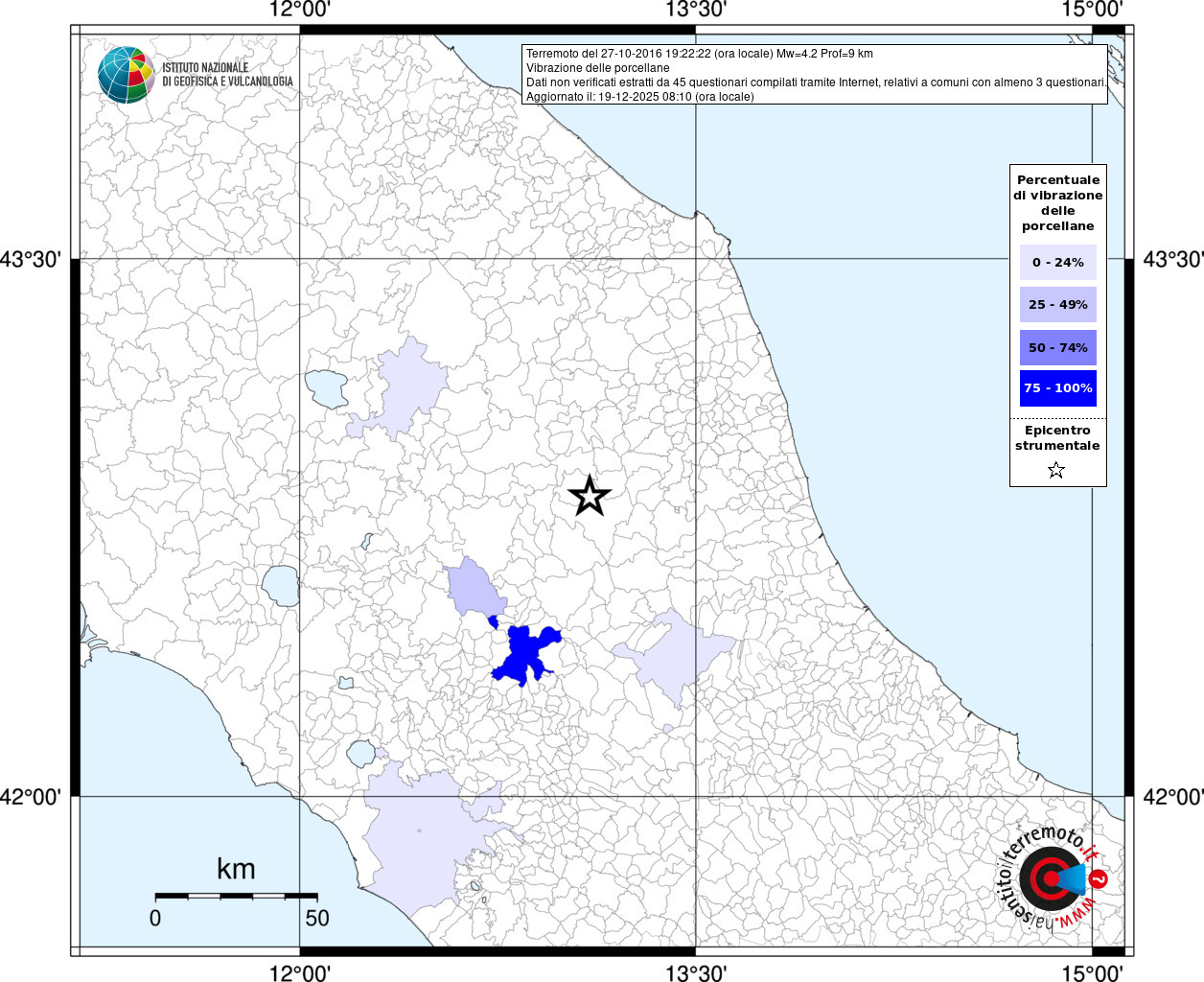Image resolution: width=1204 pixels, height=982 pixels.
Task: Click the km scale bar
Action: (x=236, y=896)
